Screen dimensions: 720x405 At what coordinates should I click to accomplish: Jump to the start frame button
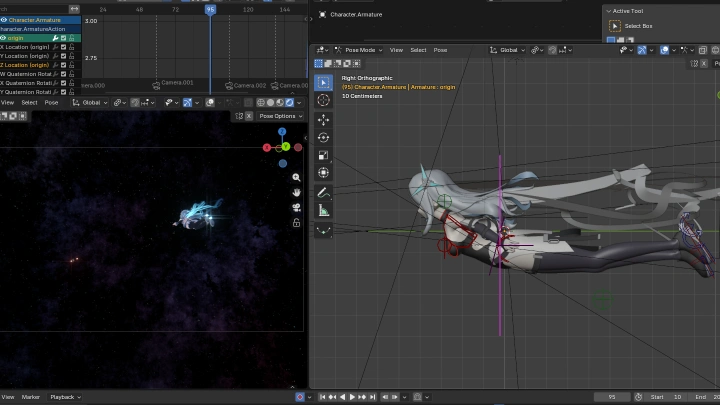pos(322,397)
